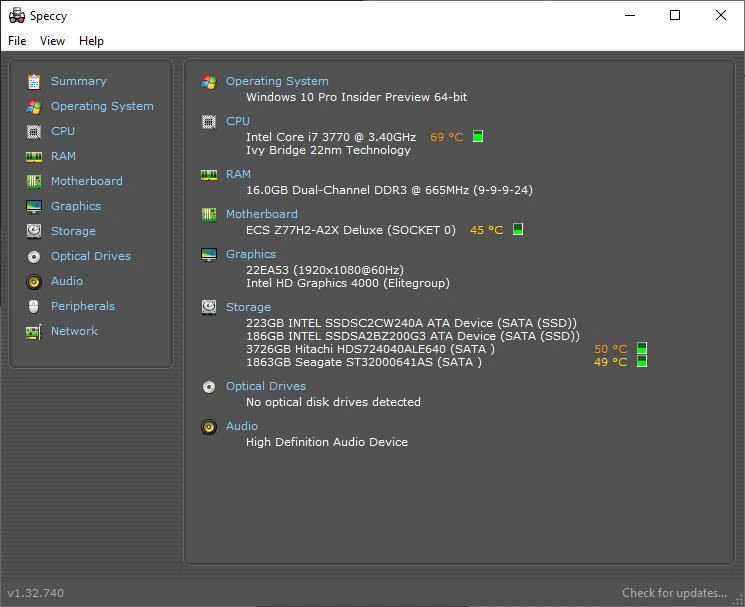
Task: Click the Peripherals mouse icon in sidebar
Action: click(34, 306)
